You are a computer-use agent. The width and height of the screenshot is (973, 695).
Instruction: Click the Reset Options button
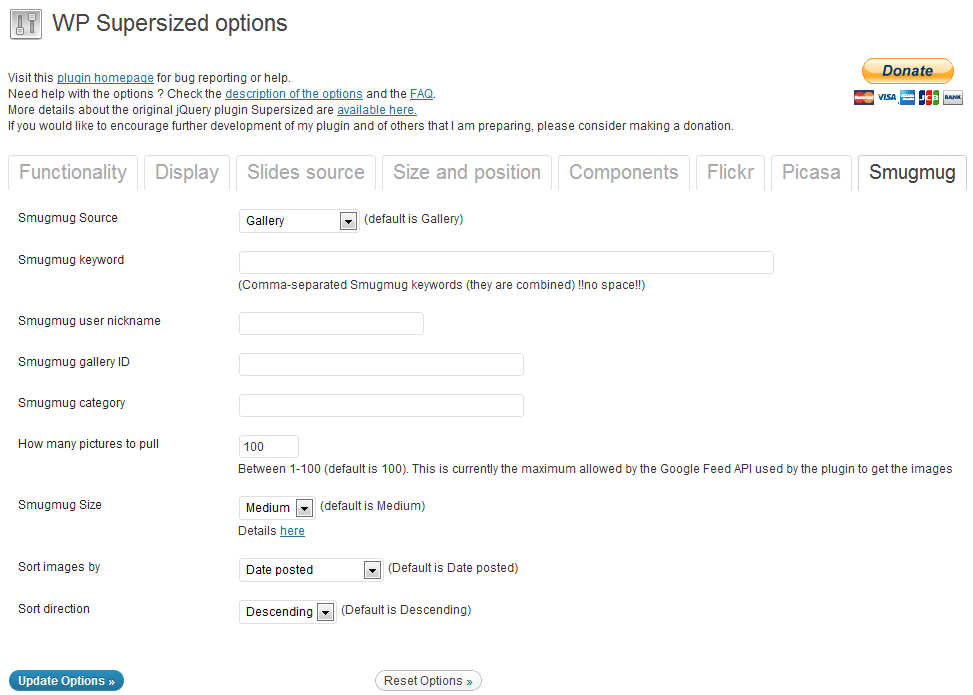pyautogui.click(x=428, y=681)
